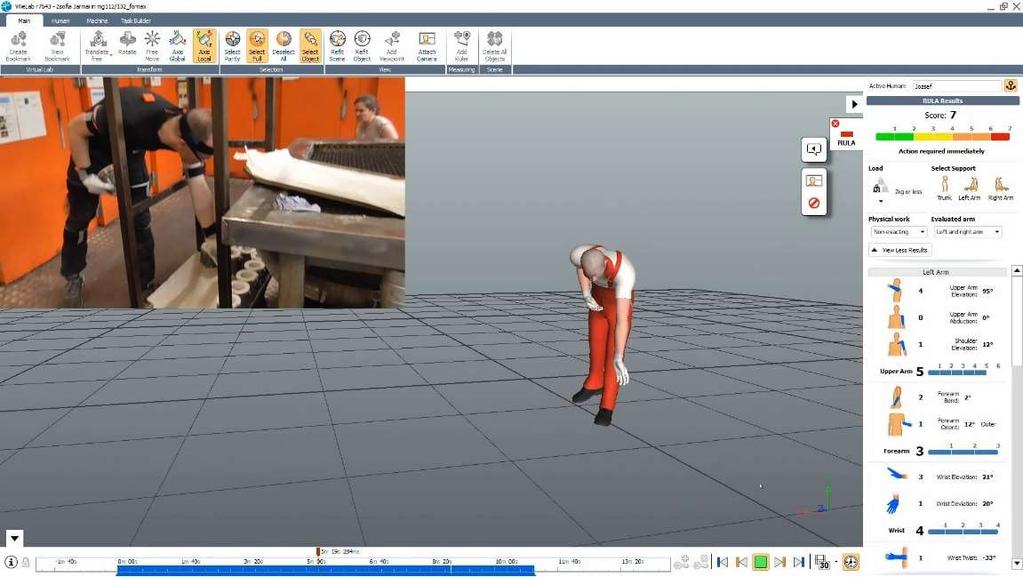1023x577 pixels.
Task: Click the Add Ruler icon
Action: pos(462,46)
